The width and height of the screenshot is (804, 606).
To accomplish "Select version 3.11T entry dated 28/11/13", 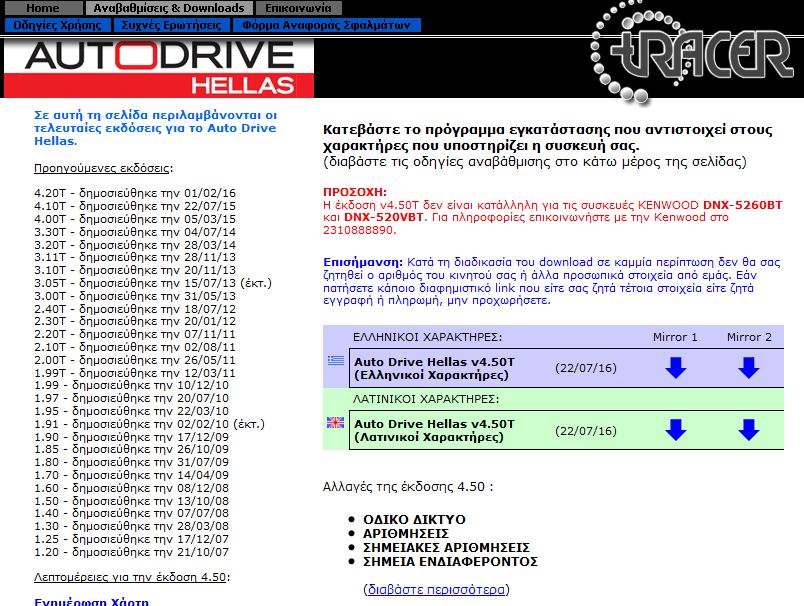I will 135,257.
